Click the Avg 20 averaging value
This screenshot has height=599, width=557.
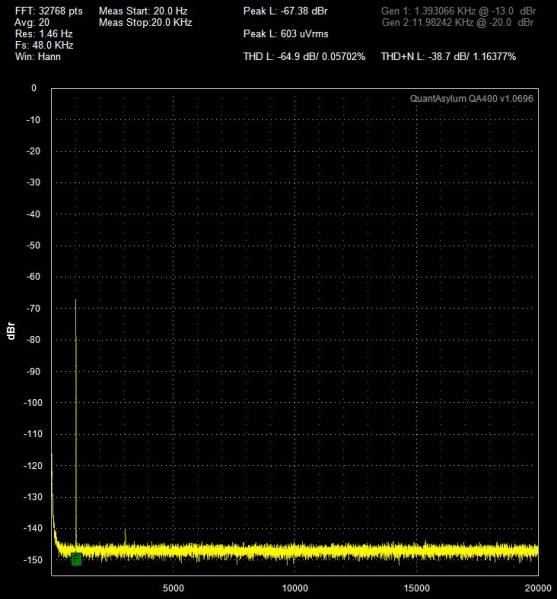point(32,23)
